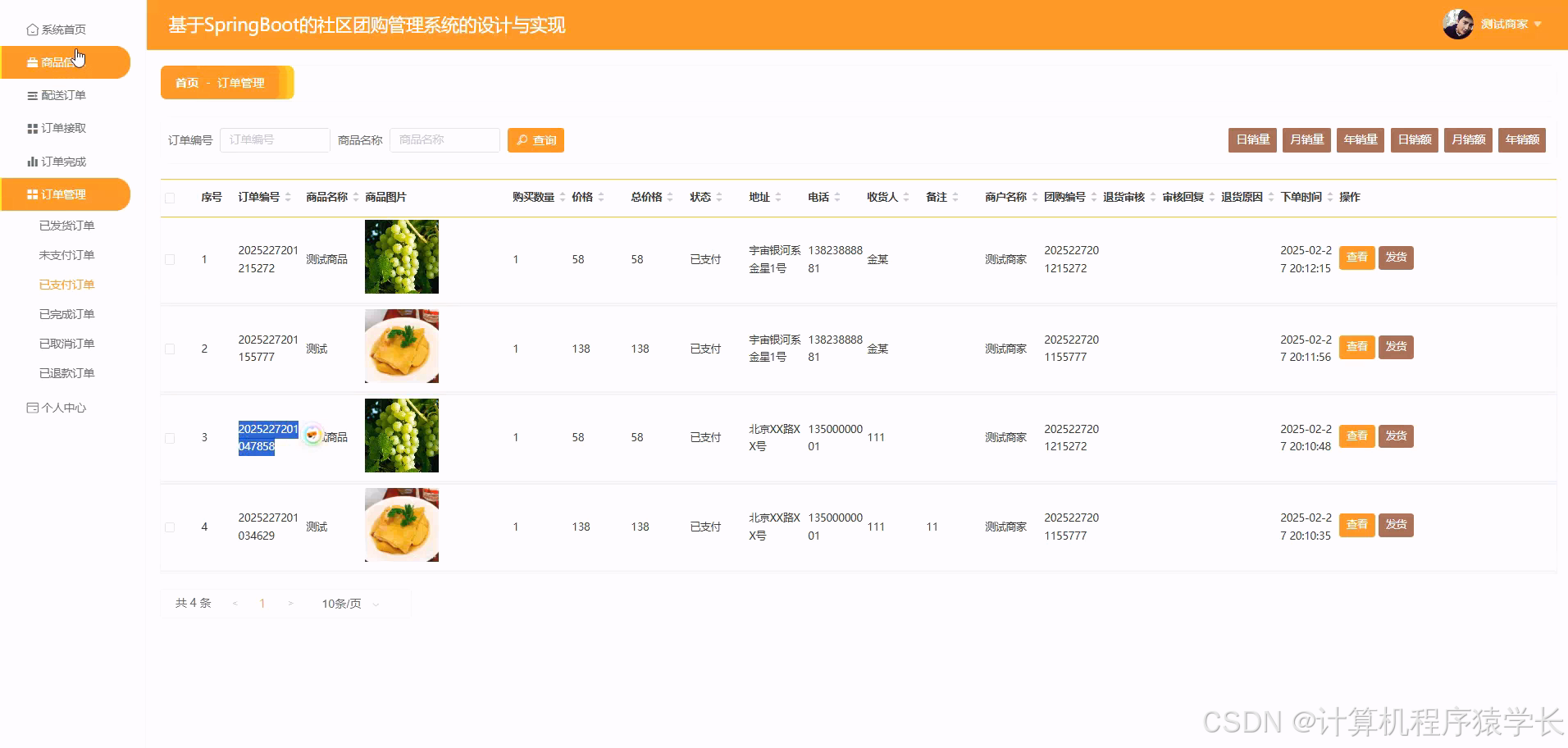Open the 10条/页 page size dropdown

click(x=350, y=604)
